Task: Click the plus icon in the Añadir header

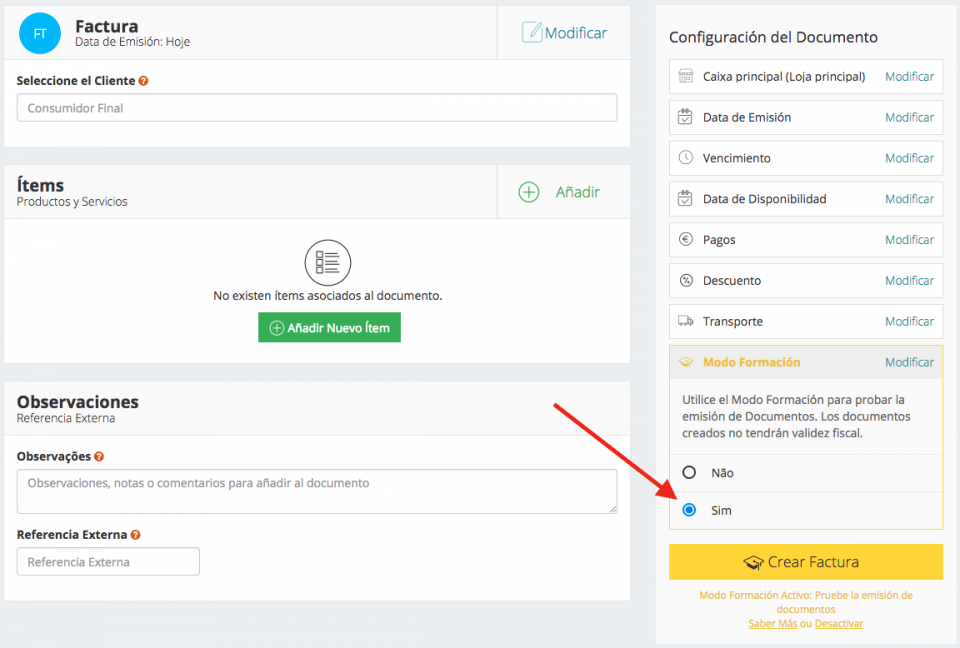Action: [528, 193]
